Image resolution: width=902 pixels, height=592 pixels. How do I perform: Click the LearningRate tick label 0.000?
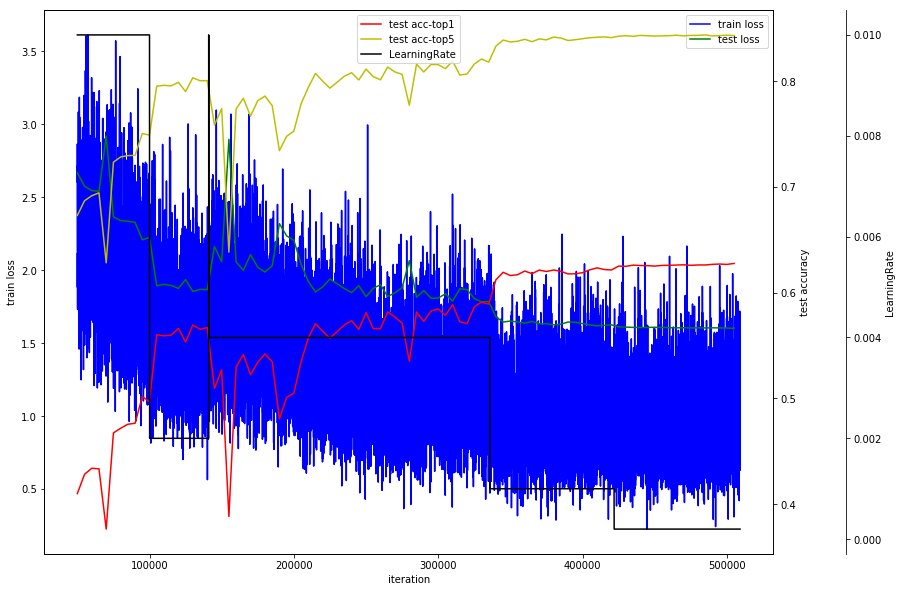pos(867,540)
